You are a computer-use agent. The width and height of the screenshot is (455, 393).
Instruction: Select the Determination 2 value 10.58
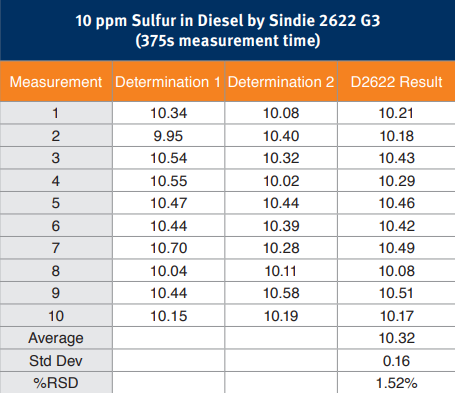point(281,293)
